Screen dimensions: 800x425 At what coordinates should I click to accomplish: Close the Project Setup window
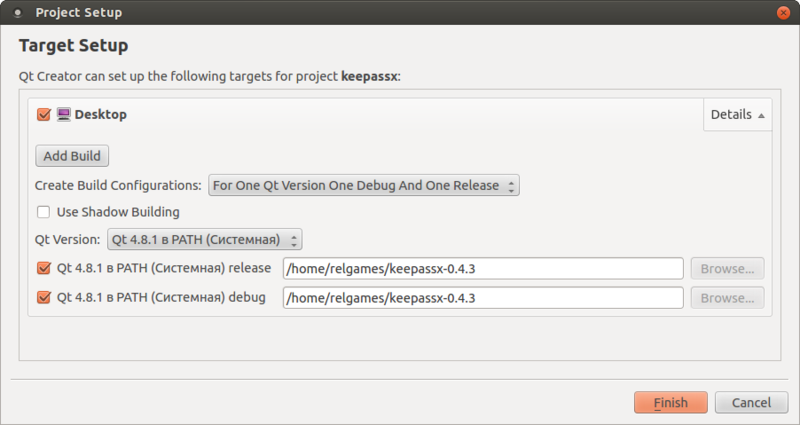(783, 13)
